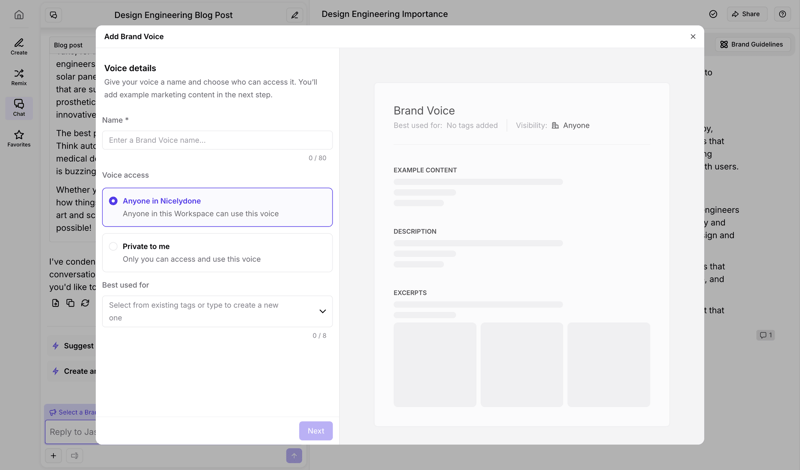Click the Design Engineering Blog Post title

pyautogui.click(x=173, y=15)
